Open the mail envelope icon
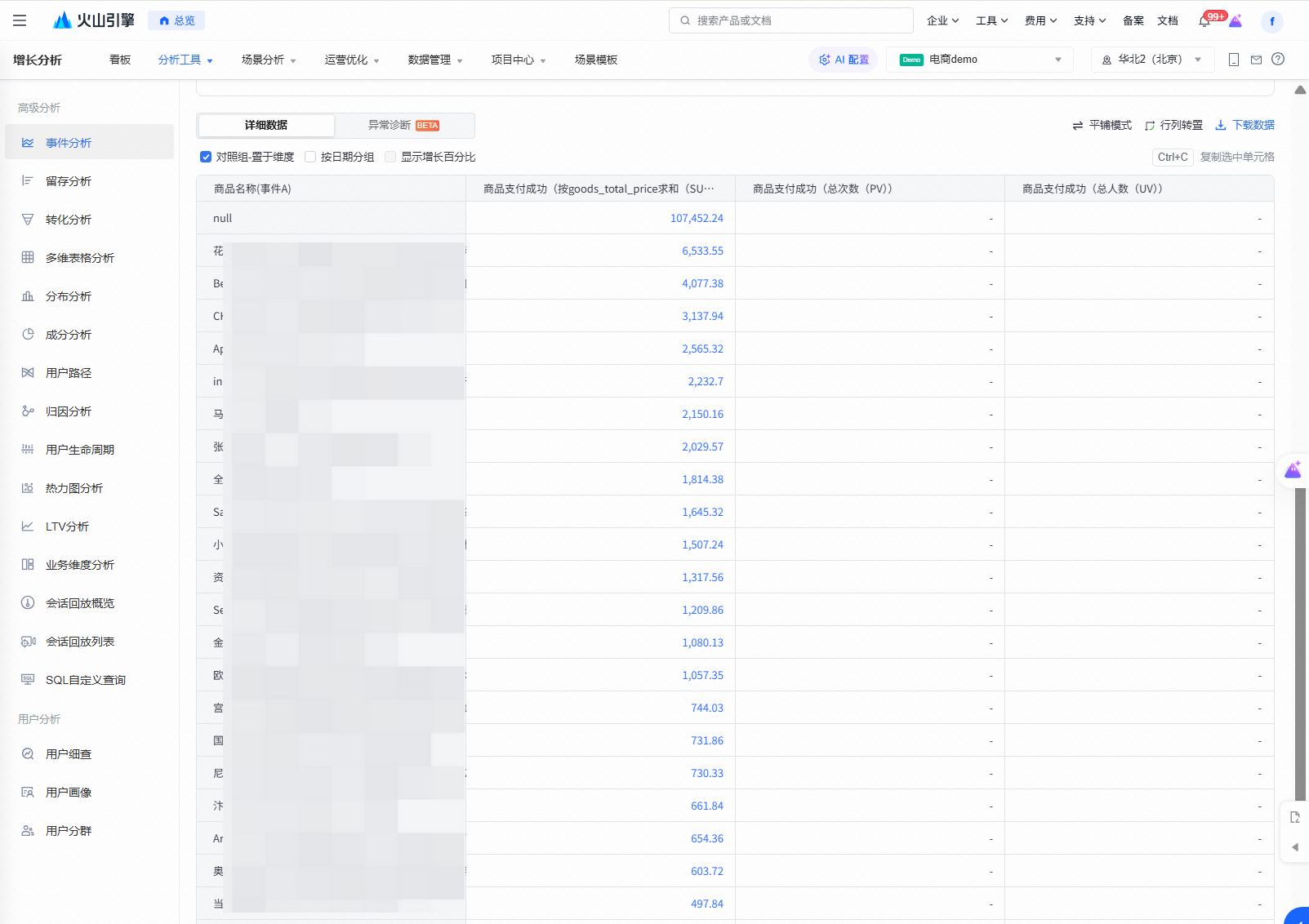 point(1256,60)
